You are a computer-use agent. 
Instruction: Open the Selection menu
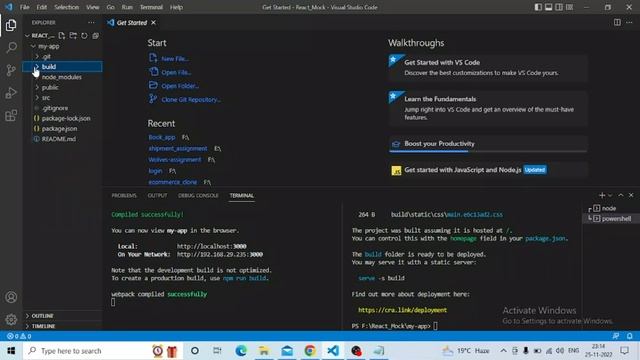[66, 7]
